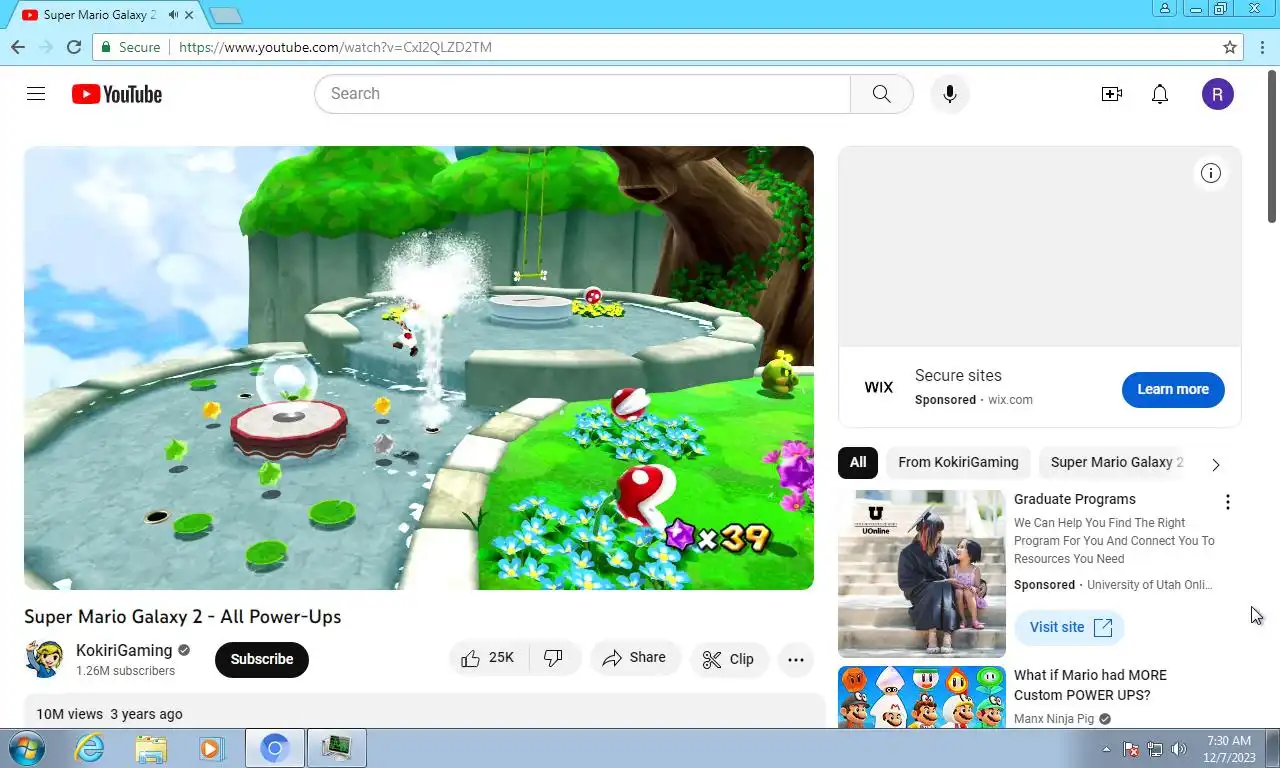Share the video
The height and width of the screenshot is (768, 1280).
[635, 658]
